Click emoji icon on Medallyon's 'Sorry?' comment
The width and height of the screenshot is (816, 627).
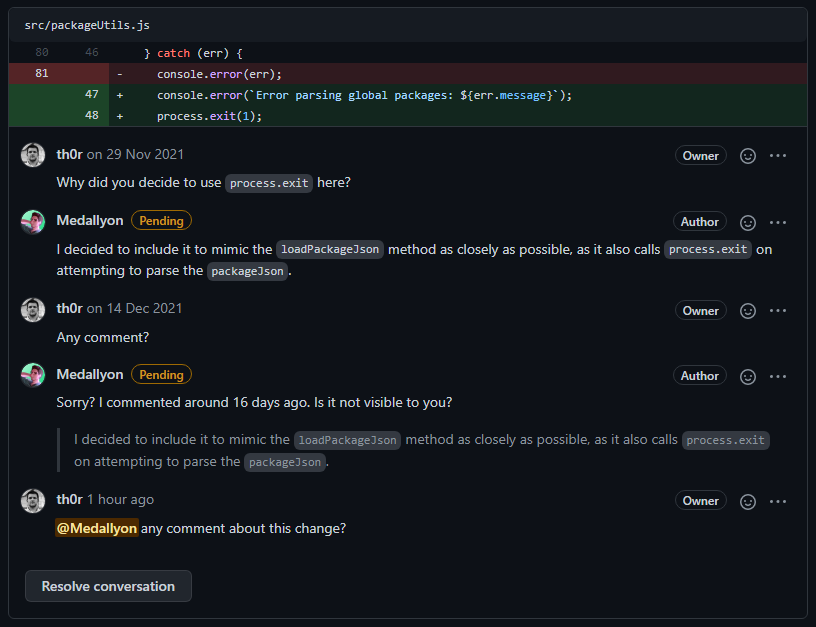[x=747, y=376]
